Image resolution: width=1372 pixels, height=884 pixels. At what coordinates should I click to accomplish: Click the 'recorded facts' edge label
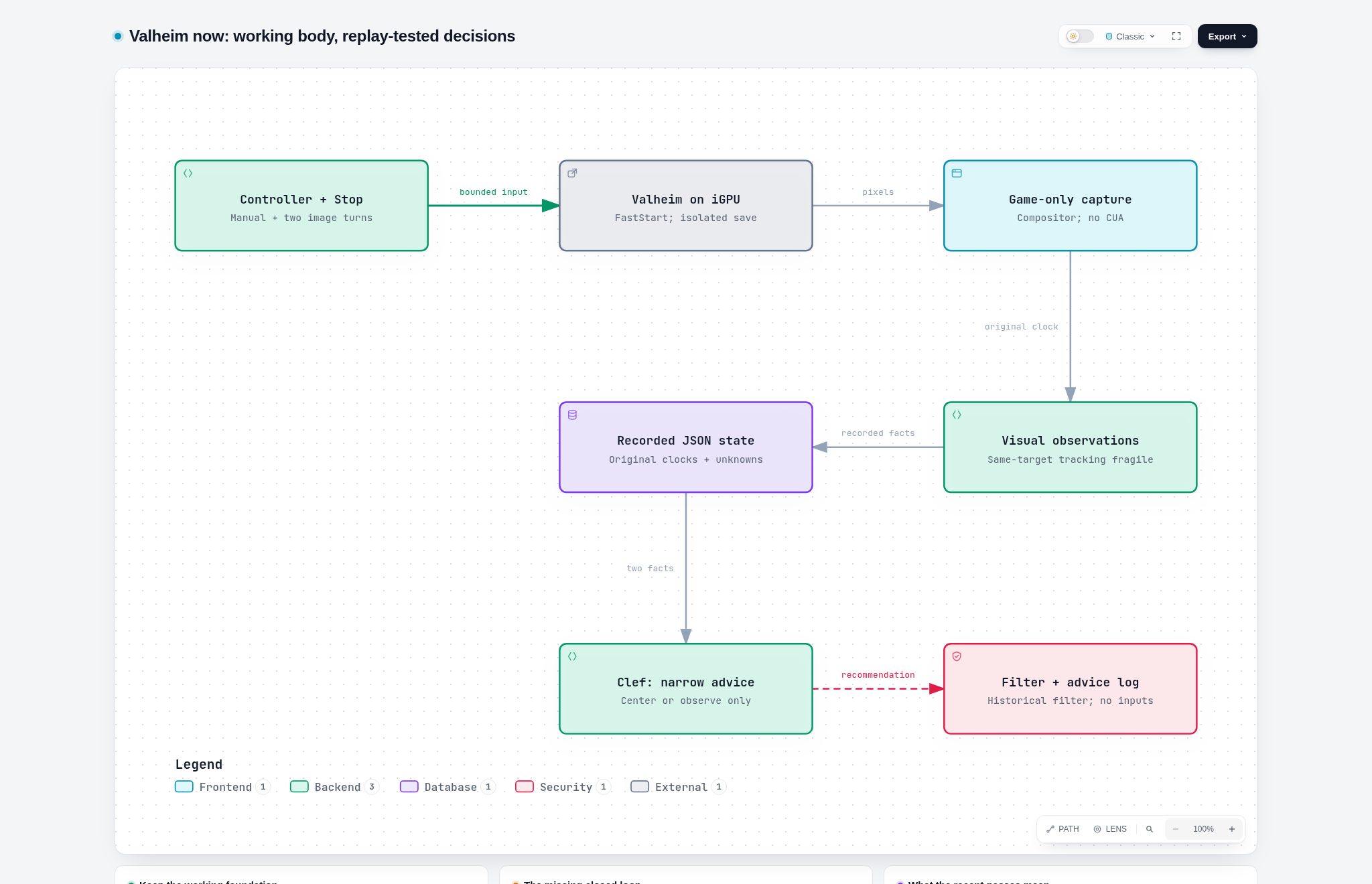click(878, 433)
